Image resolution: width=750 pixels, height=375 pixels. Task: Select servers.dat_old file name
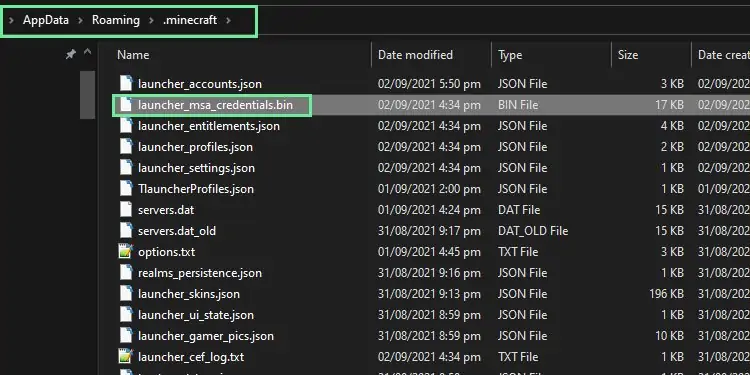pyautogui.click(x=177, y=231)
